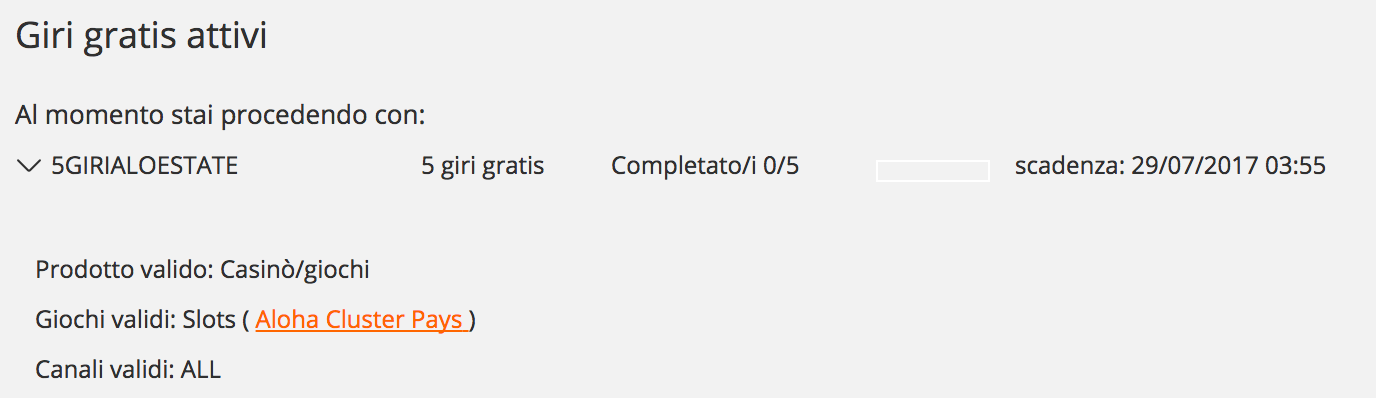Click the "ALL" channels value
Screen dimensions: 1376x398
pos(201,370)
